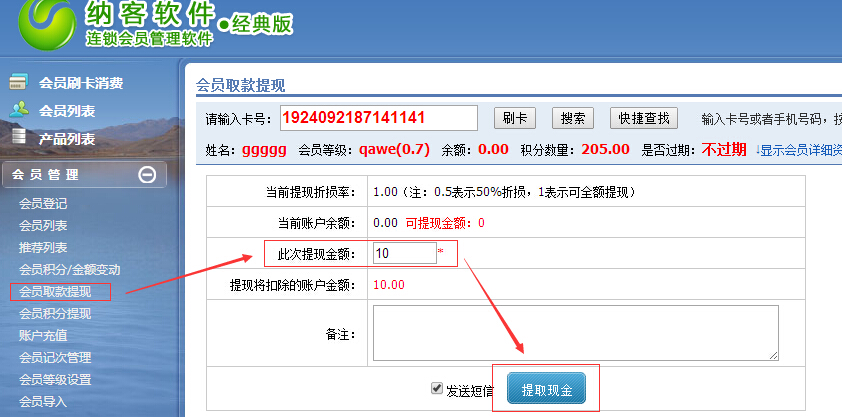Focus the card number input field

tap(379, 118)
